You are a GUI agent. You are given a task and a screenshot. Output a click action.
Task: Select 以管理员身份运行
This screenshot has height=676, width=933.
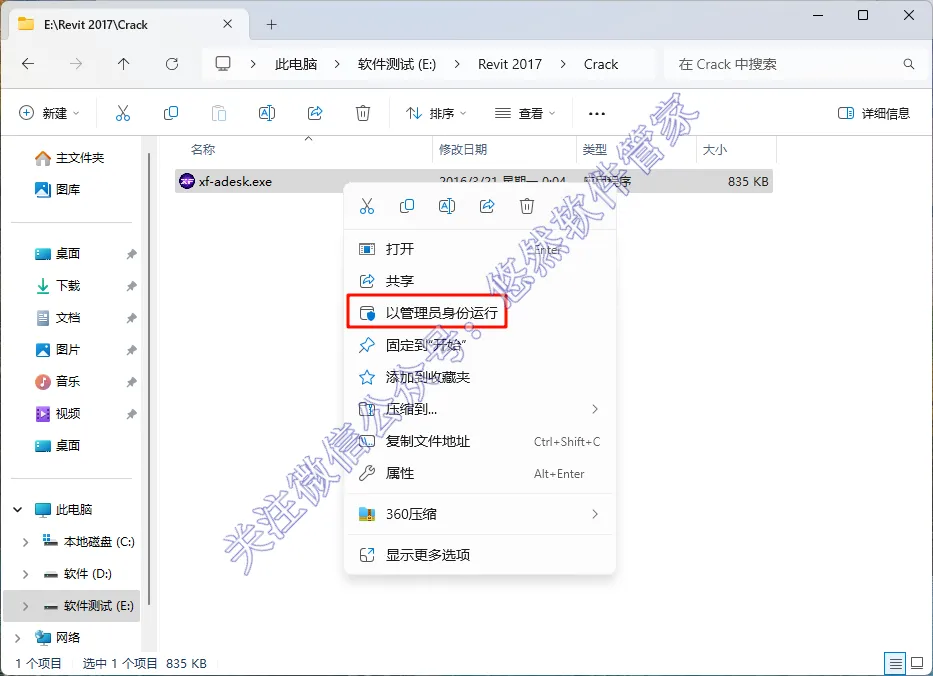(x=480, y=313)
